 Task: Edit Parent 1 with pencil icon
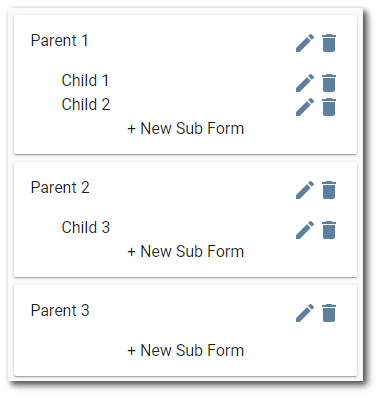coord(305,43)
